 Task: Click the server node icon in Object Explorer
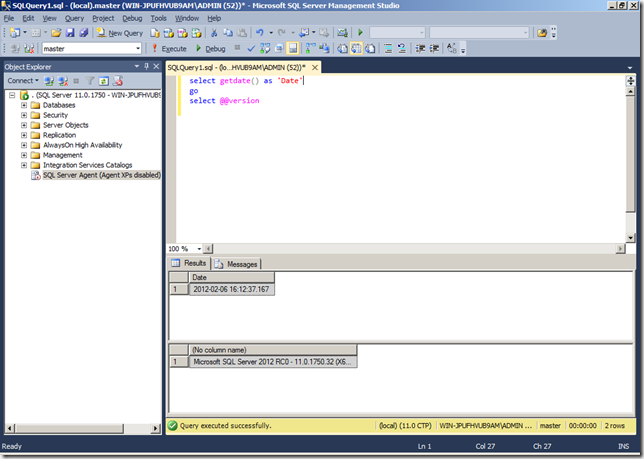(23, 95)
